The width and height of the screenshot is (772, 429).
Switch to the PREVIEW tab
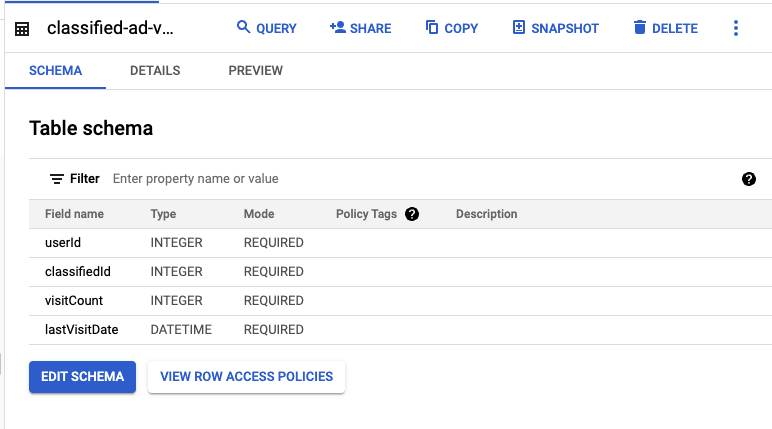256,70
